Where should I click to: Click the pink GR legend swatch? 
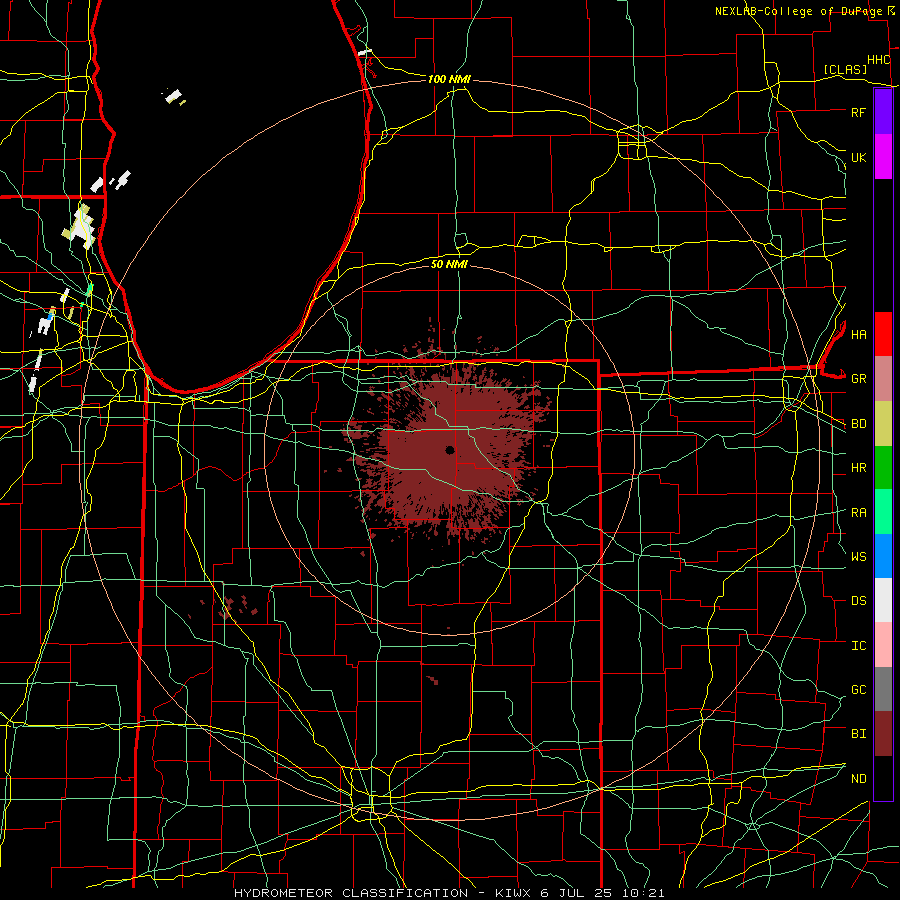[883, 379]
